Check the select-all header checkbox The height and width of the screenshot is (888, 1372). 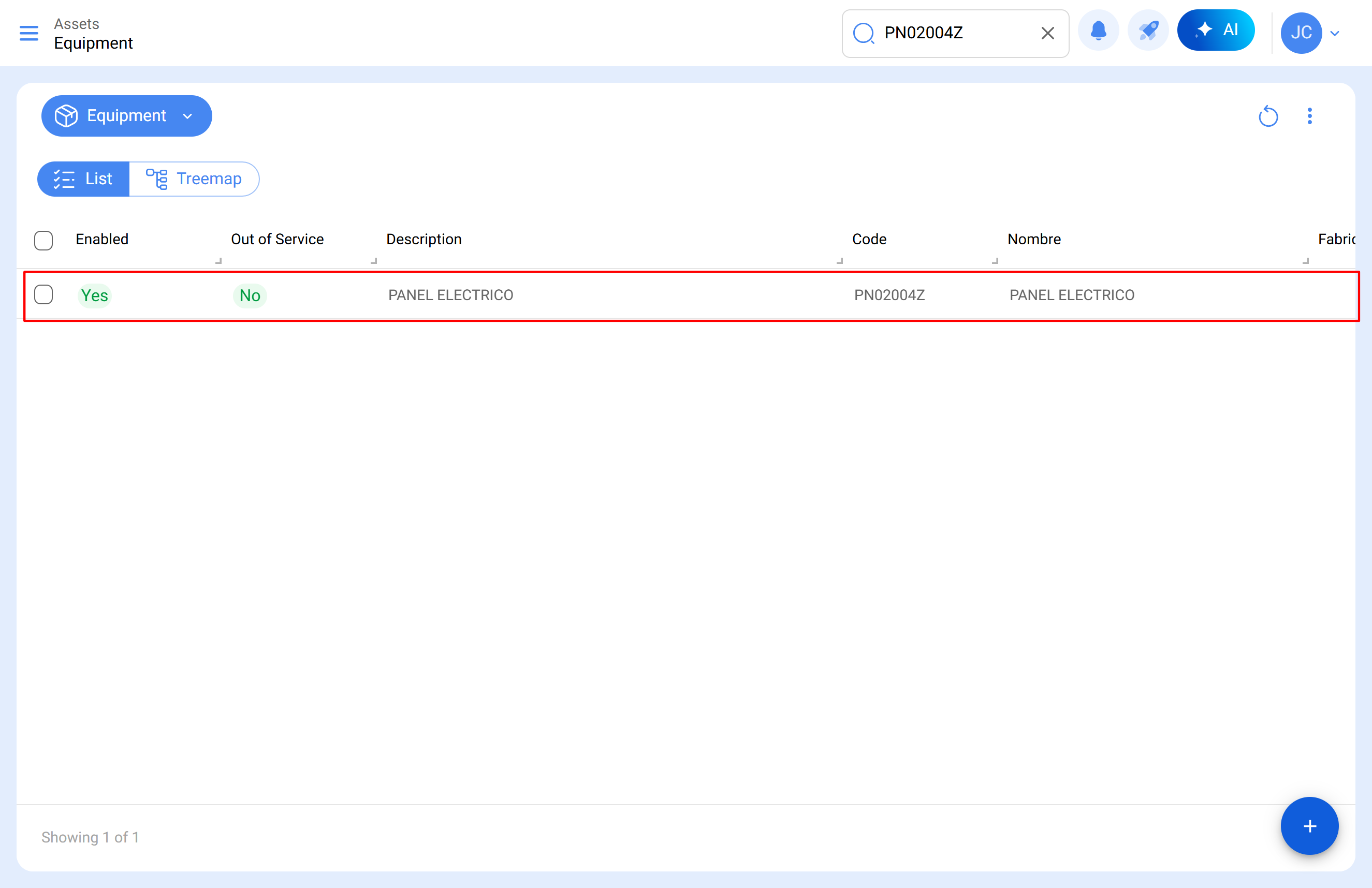coord(43,240)
